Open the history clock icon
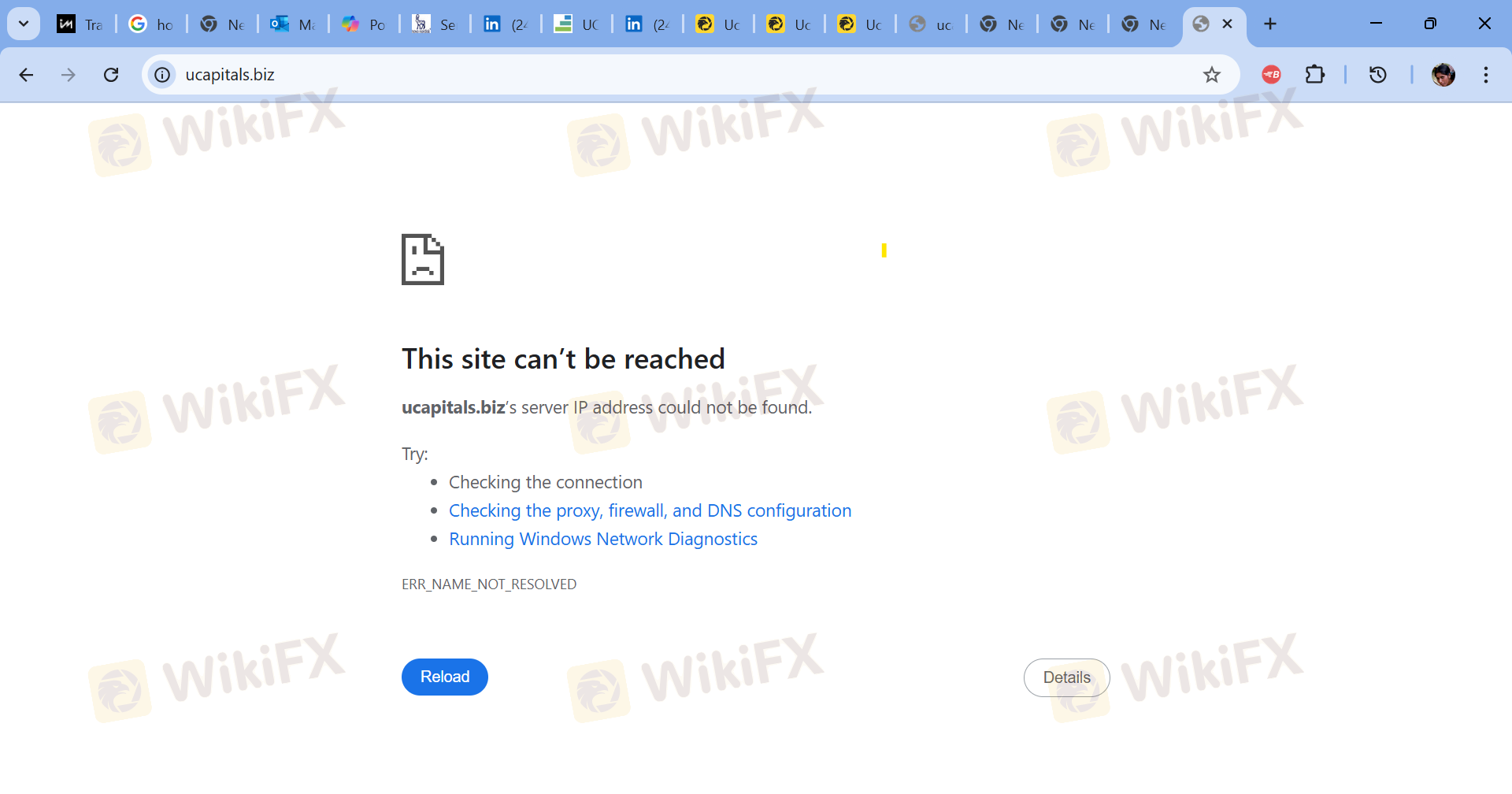Screen dimensions: 1512x794 1378,75
